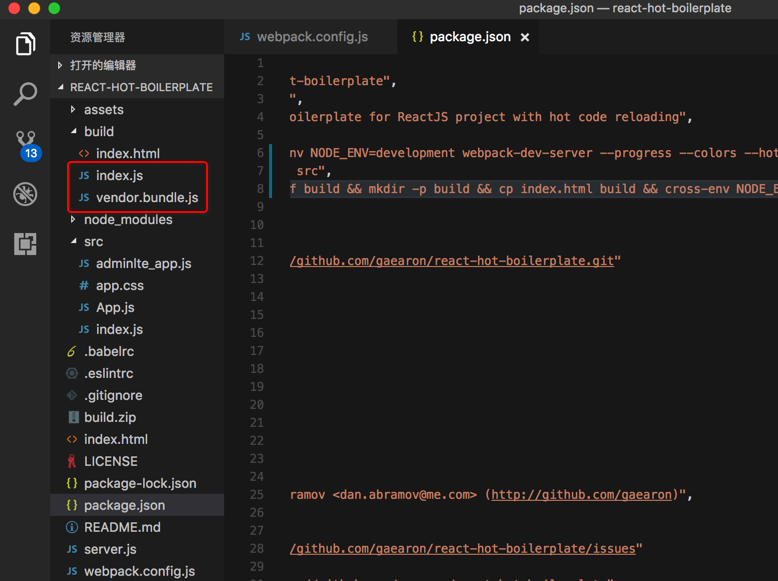This screenshot has height=581, width=778.
Task: Open root index.html file
Action: [x=137, y=439]
